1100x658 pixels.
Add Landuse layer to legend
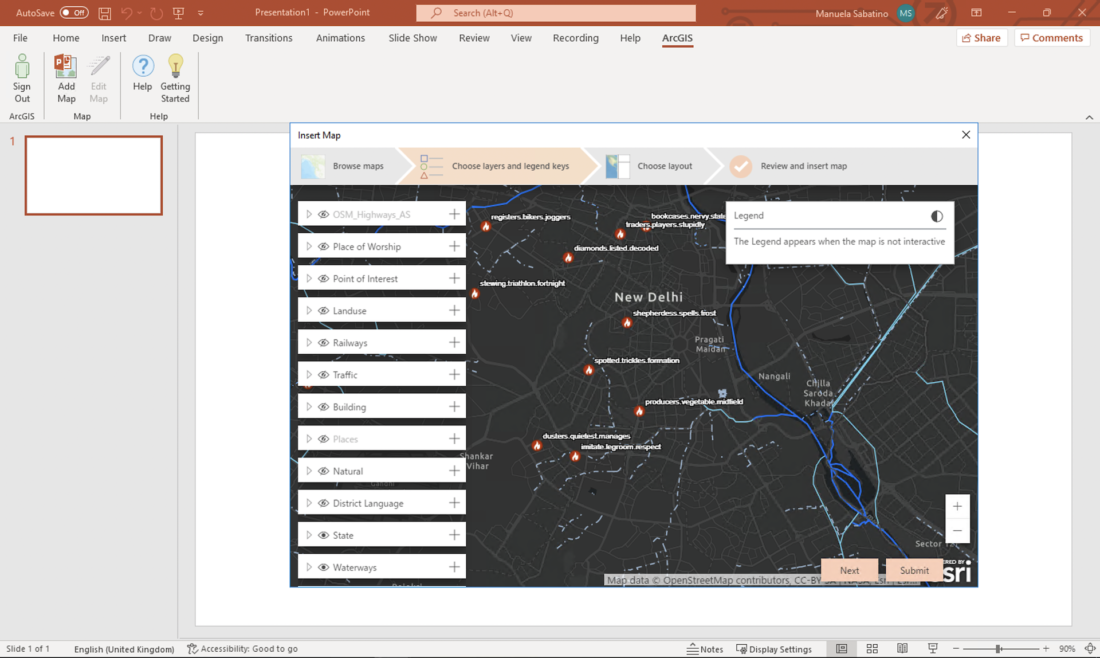455,310
